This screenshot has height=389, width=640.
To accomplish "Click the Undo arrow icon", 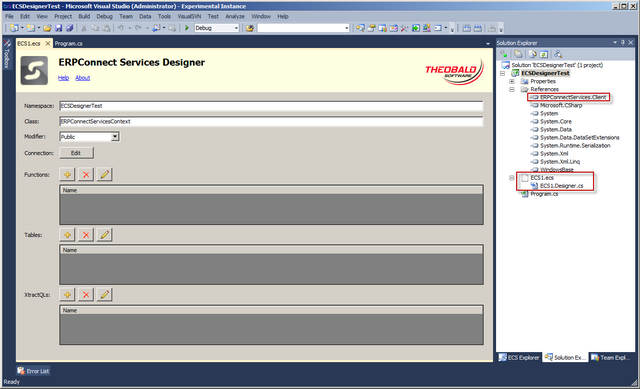I will tap(121, 28).
